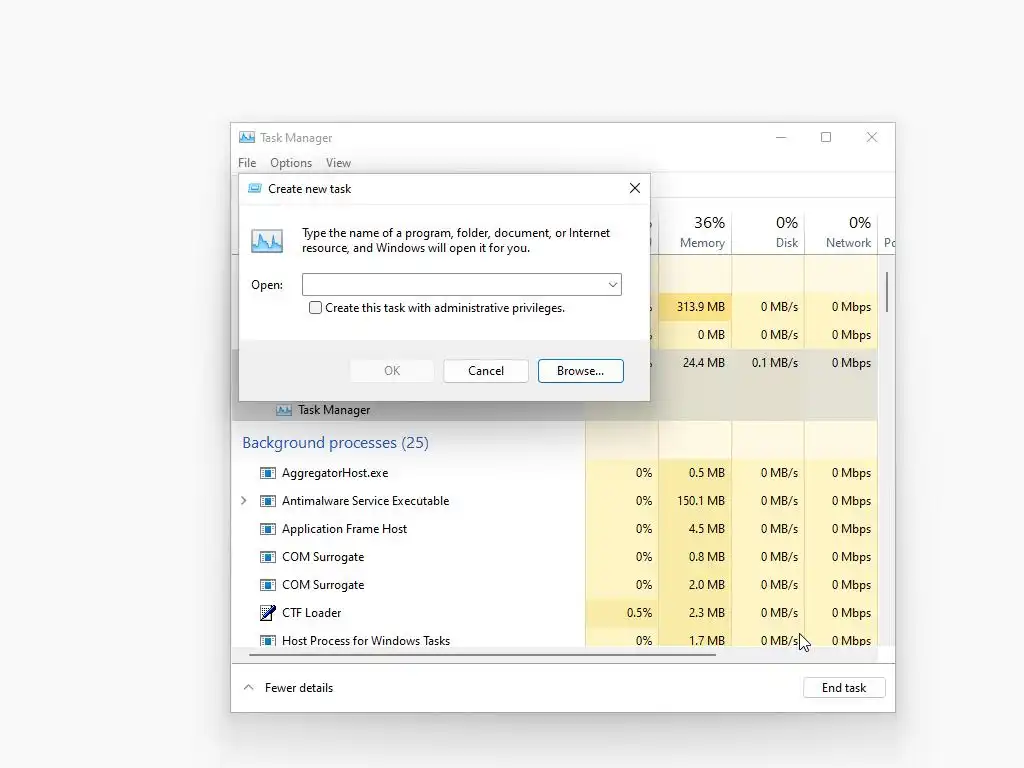Viewport: 1024px width, 768px height.
Task: Click the icon of the COM Surrogate row at 0.8 MB
Action: (268, 557)
